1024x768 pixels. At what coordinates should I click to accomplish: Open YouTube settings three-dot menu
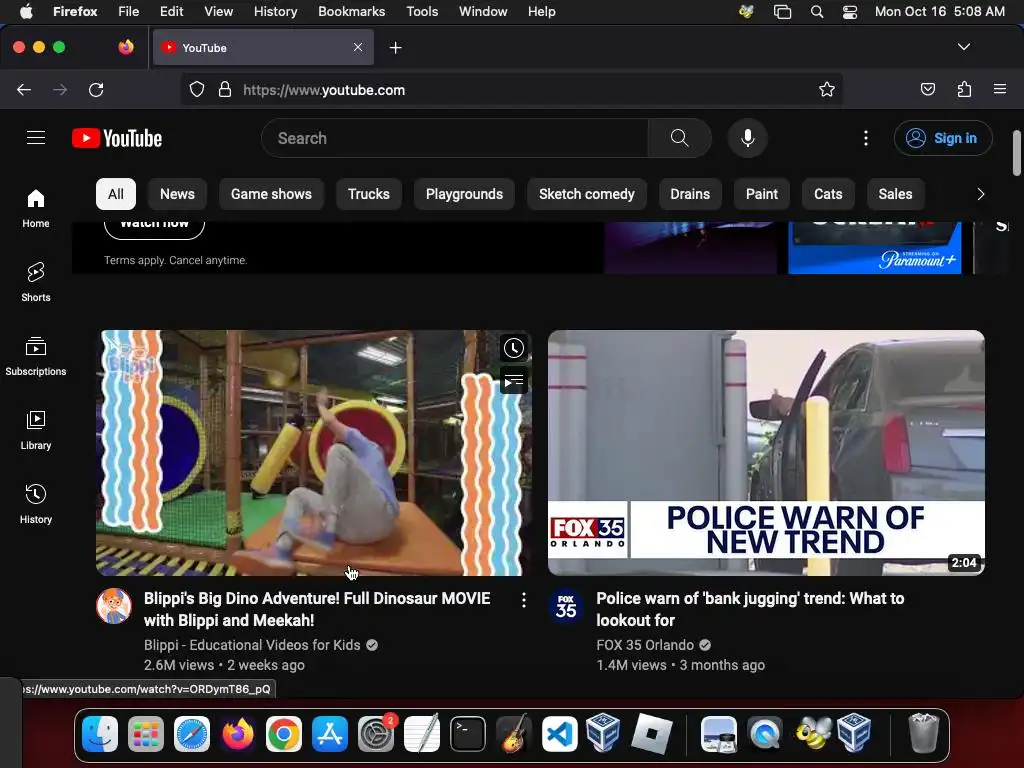pos(865,138)
